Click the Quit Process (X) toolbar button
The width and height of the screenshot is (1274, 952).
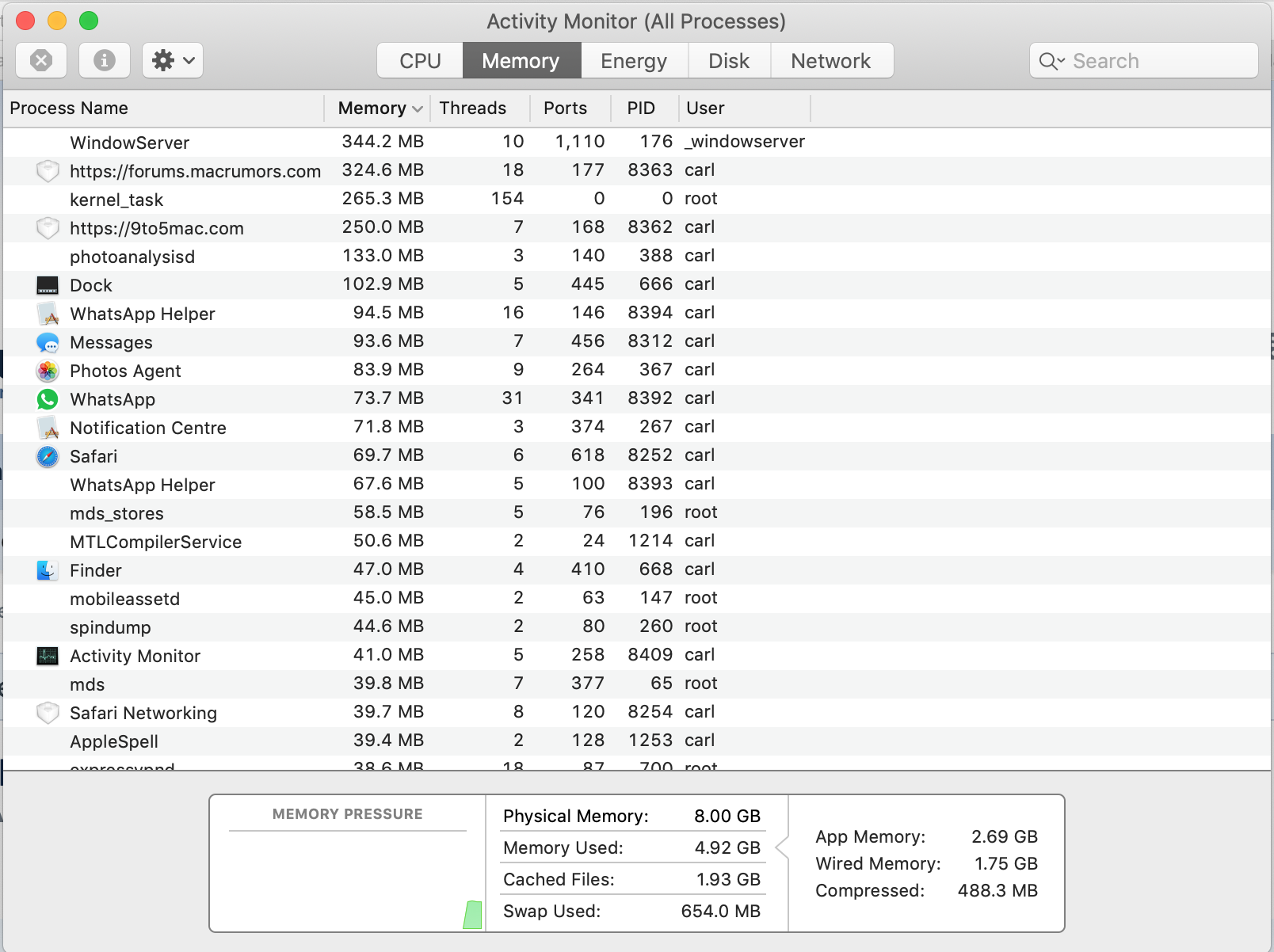tap(41, 60)
